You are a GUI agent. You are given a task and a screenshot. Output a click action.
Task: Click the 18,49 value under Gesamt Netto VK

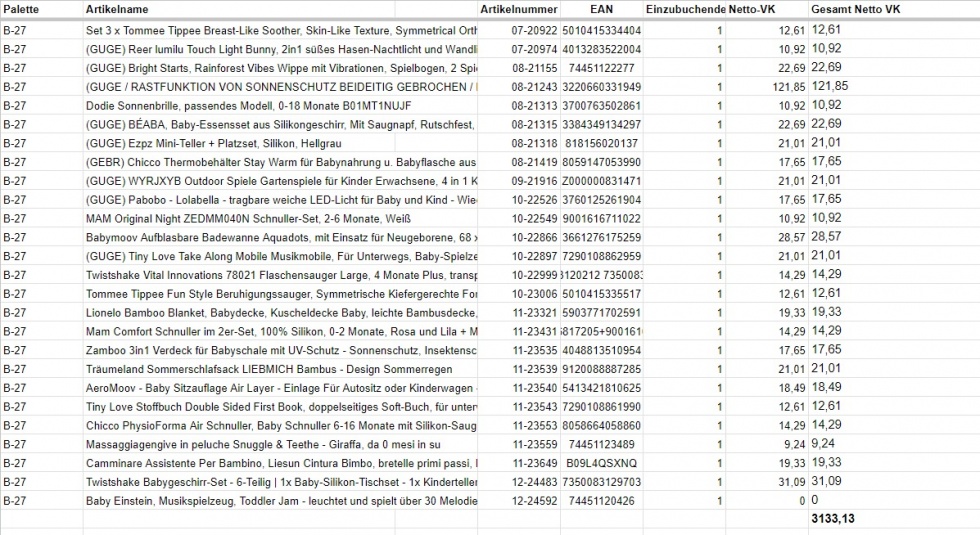pyautogui.click(x=826, y=387)
